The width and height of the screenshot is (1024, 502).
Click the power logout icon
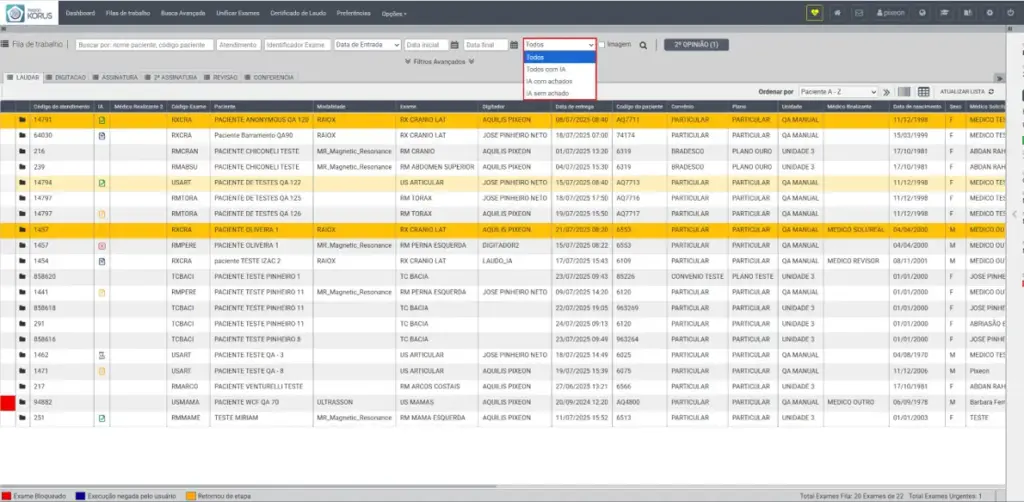click(x=1011, y=13)
